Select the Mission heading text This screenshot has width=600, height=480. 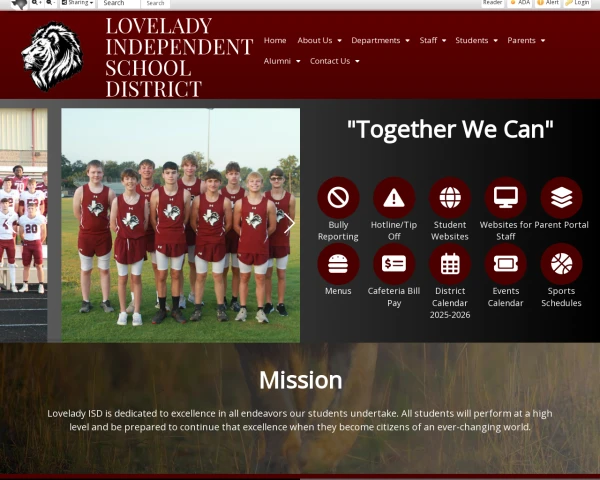coord(301,380)
